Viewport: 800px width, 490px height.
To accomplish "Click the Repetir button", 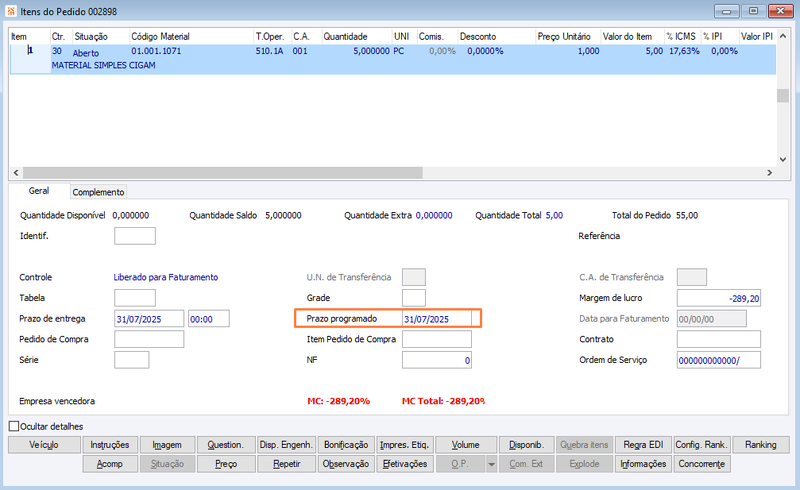I will click(286, 464).
